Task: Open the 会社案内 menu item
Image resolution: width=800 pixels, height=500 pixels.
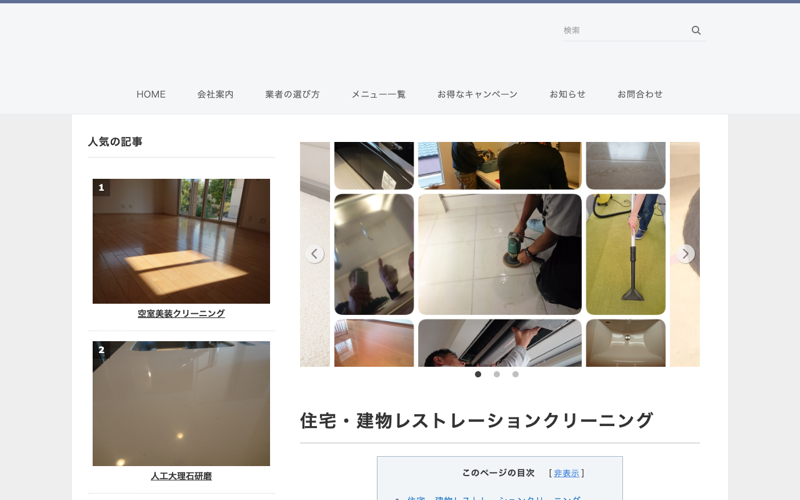Action: [215, 94]
